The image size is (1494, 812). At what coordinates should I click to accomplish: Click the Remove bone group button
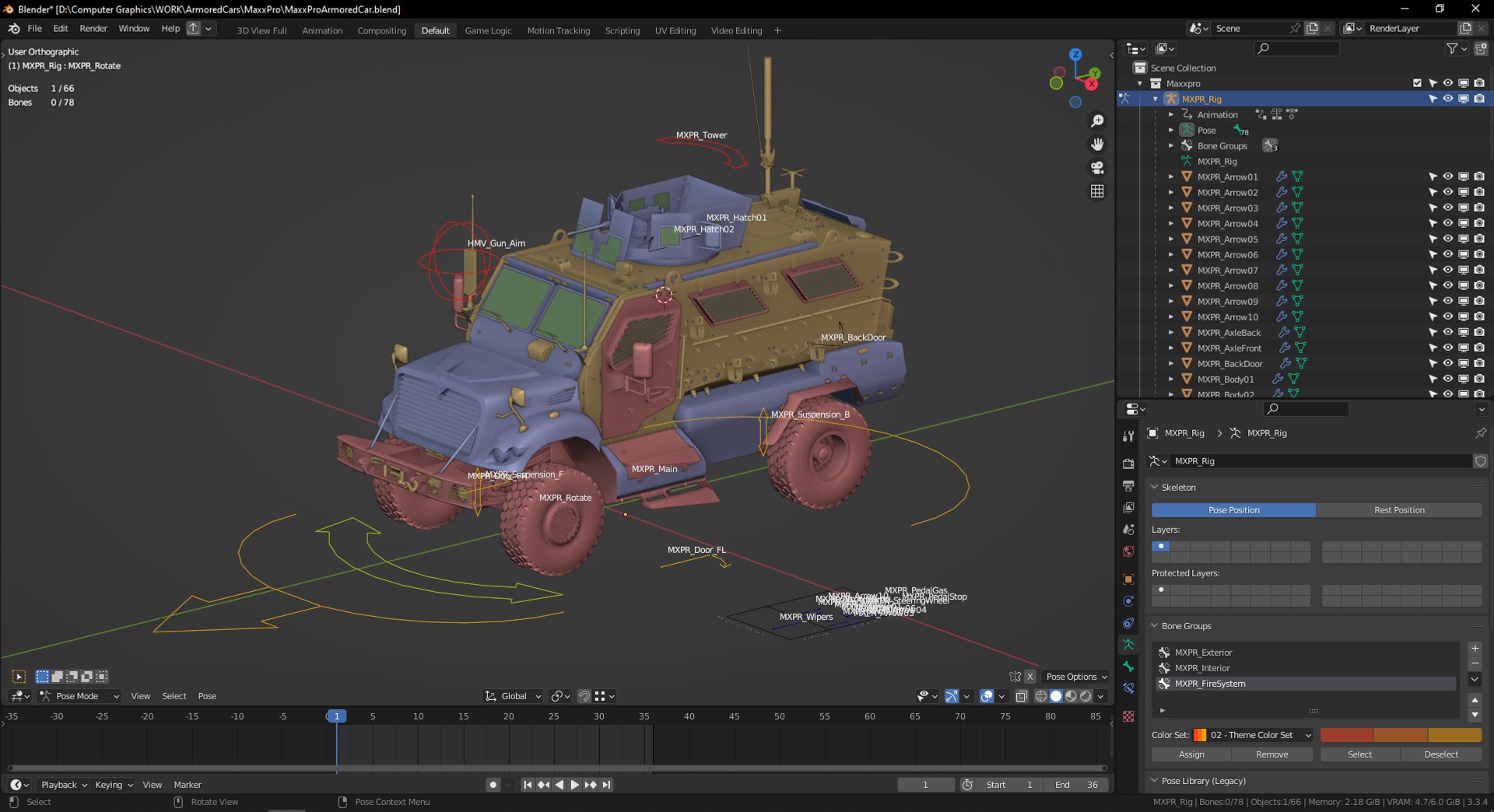[x=1272, y=754]
